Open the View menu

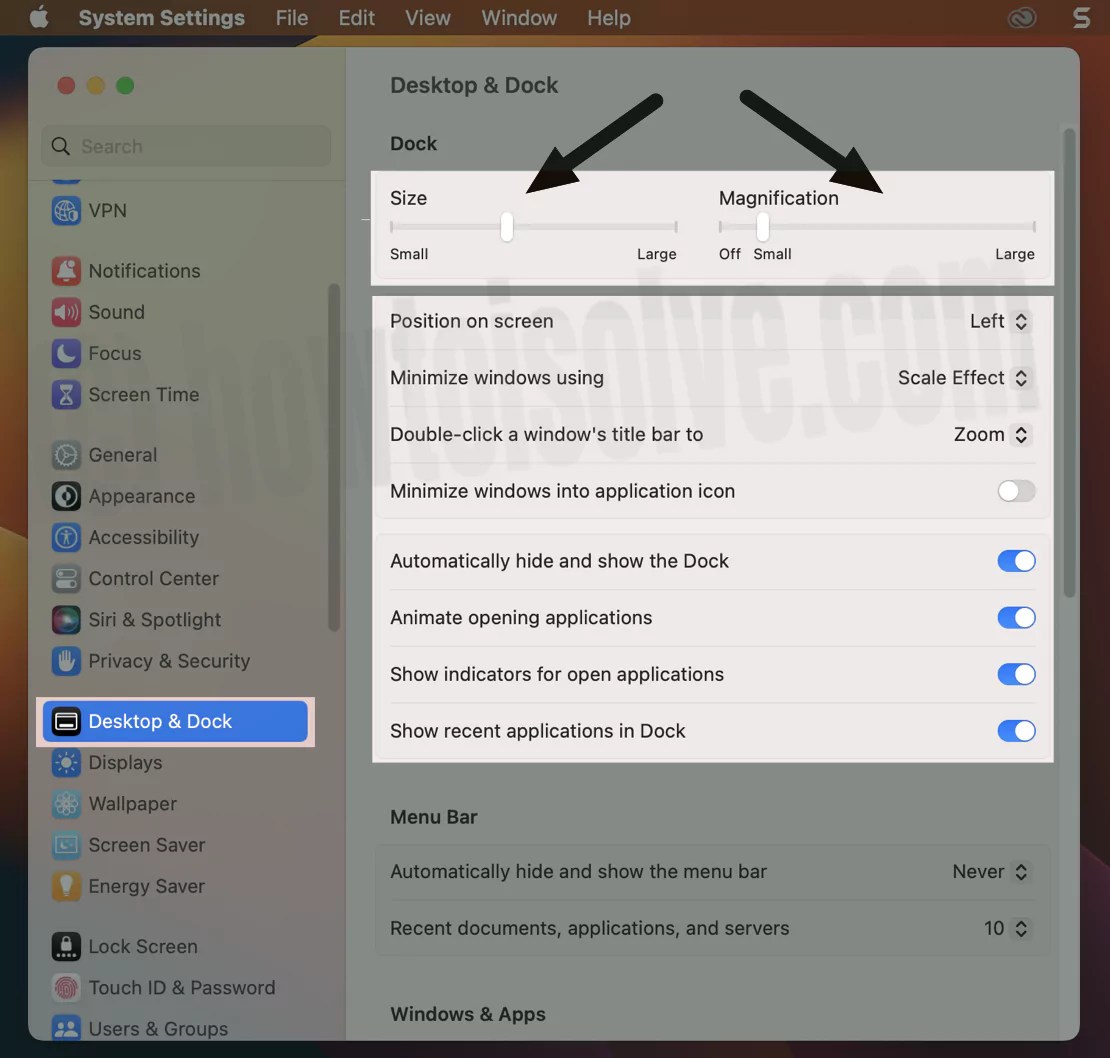click(x=427, y=17)
